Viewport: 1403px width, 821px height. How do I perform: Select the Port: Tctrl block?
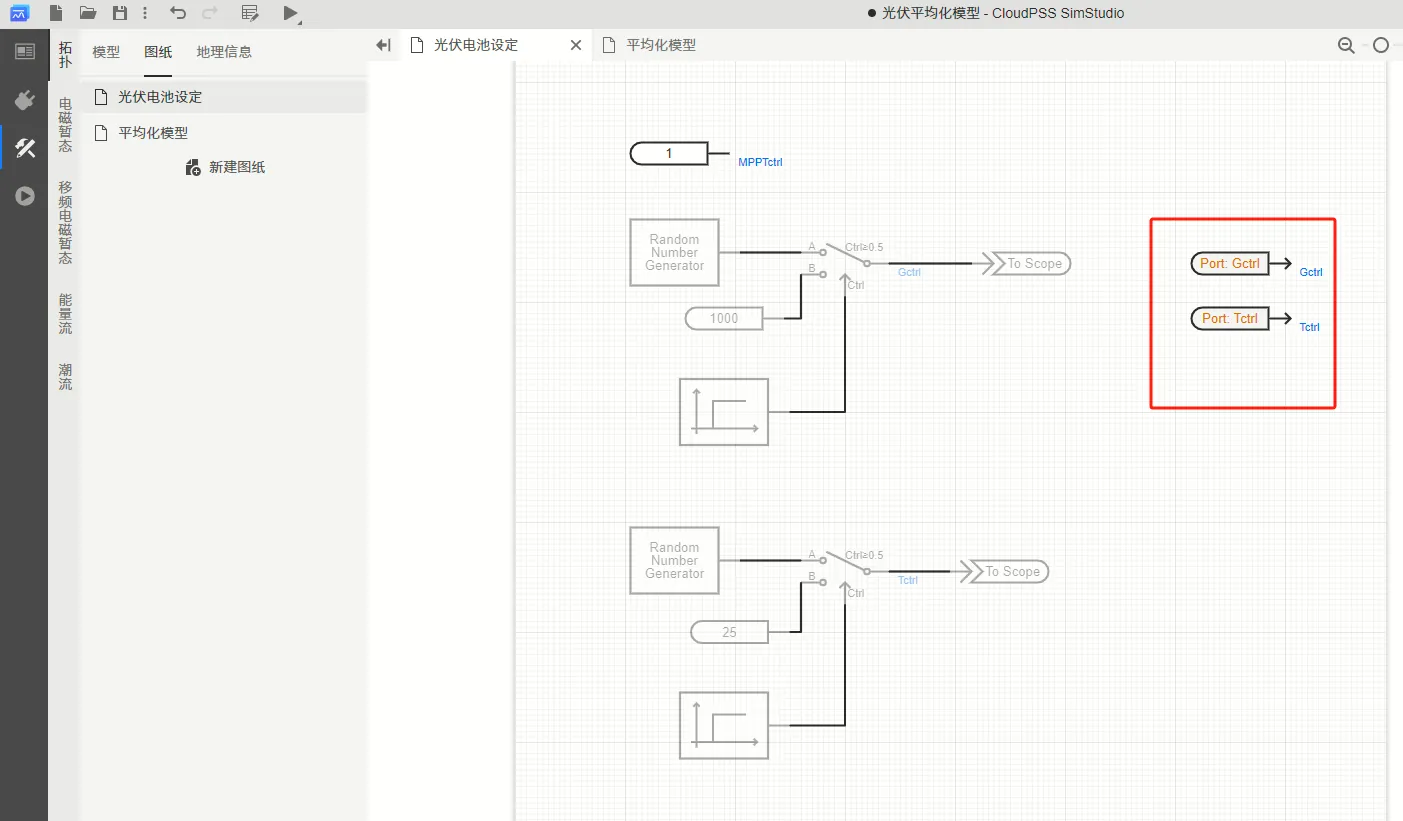click(x=1230, y=318)
